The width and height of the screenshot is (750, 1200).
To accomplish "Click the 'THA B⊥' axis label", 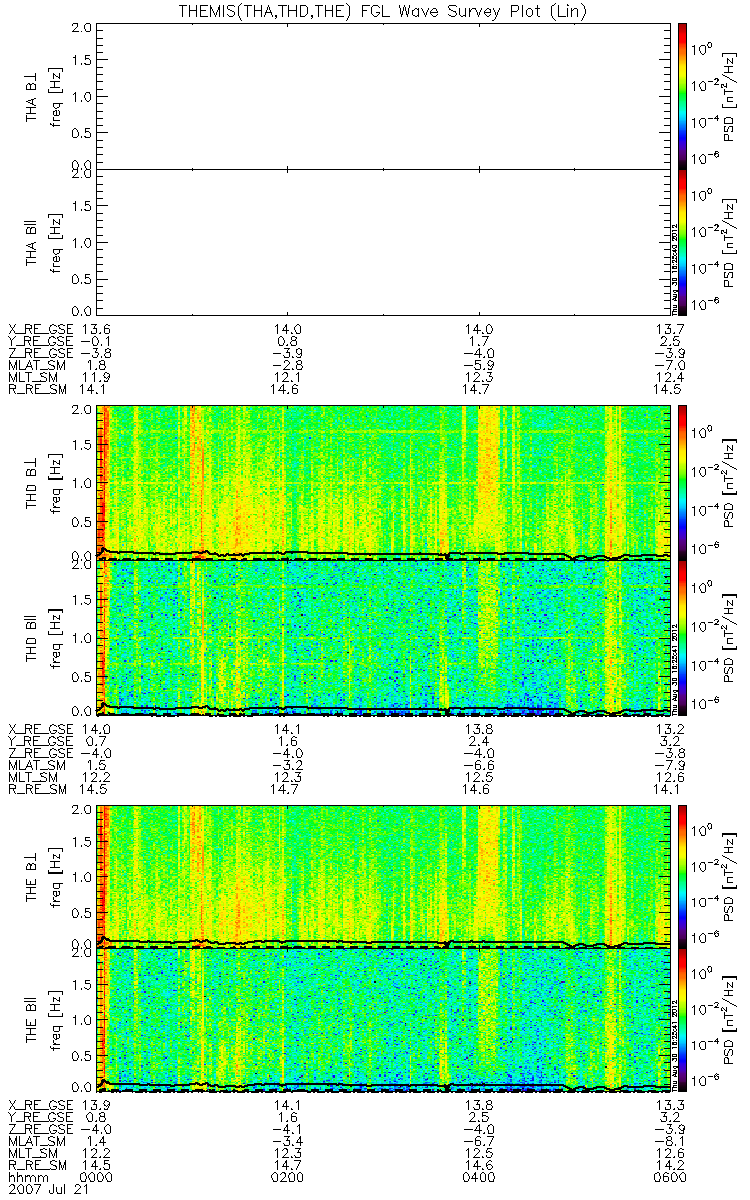I will coord(33,96).
